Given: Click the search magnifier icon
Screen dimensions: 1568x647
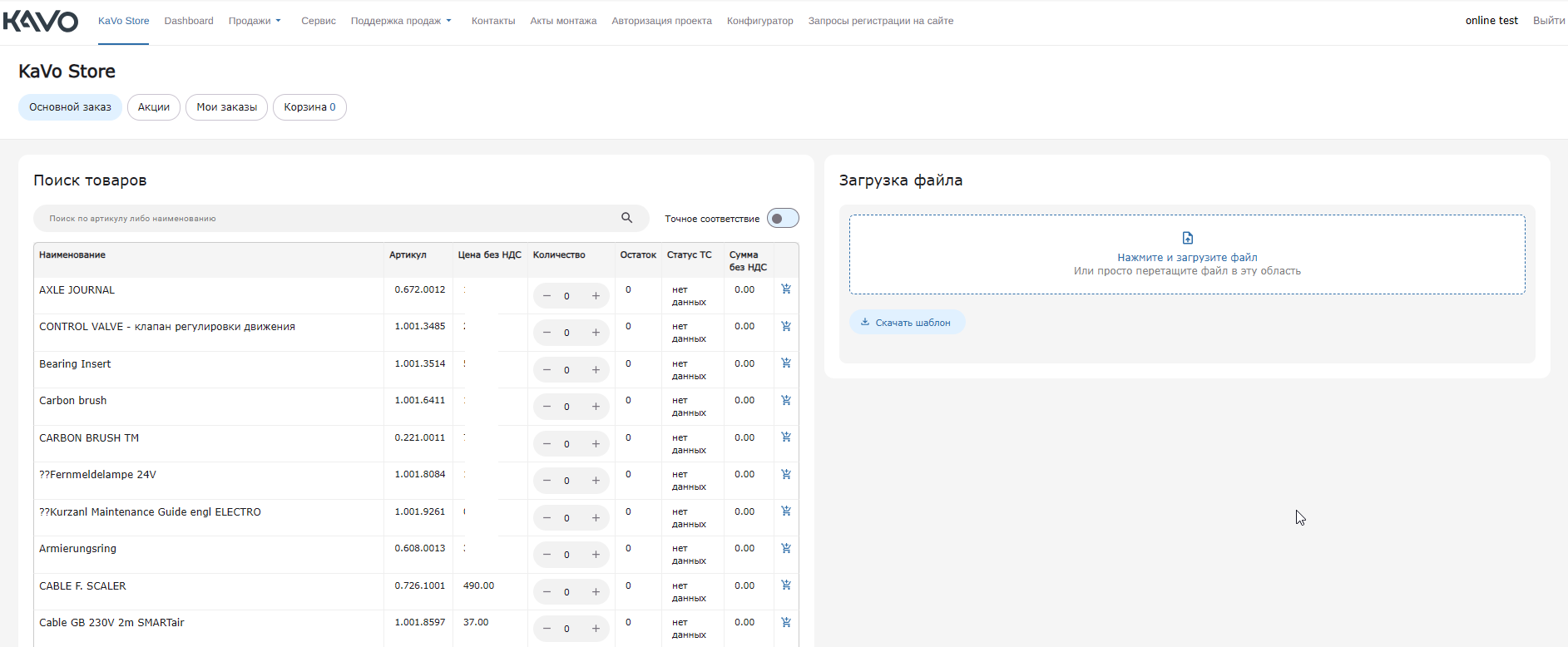Looking at the screenshot, I should click(x=627, y=218).
